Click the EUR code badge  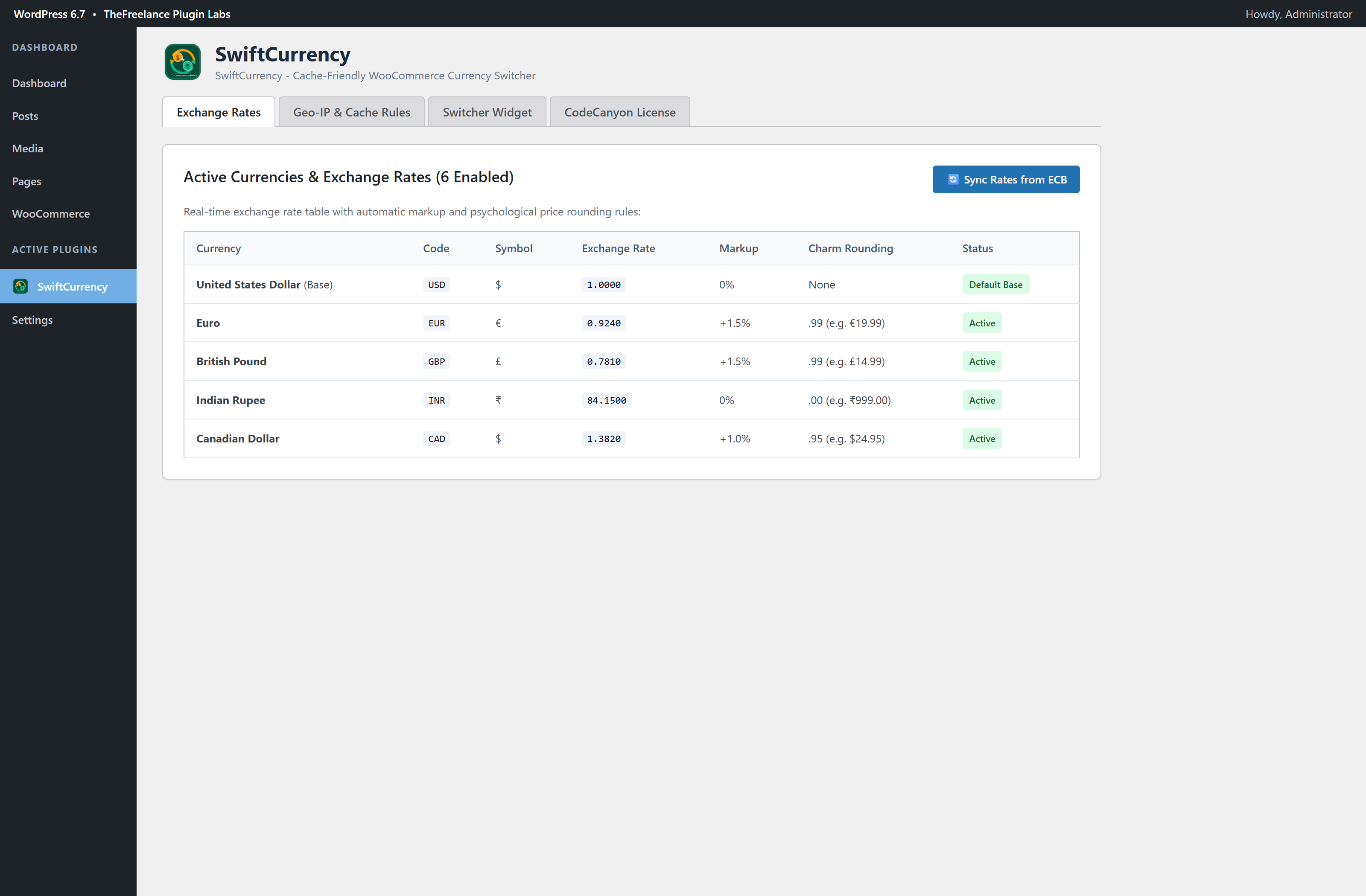tap(436, 323)
